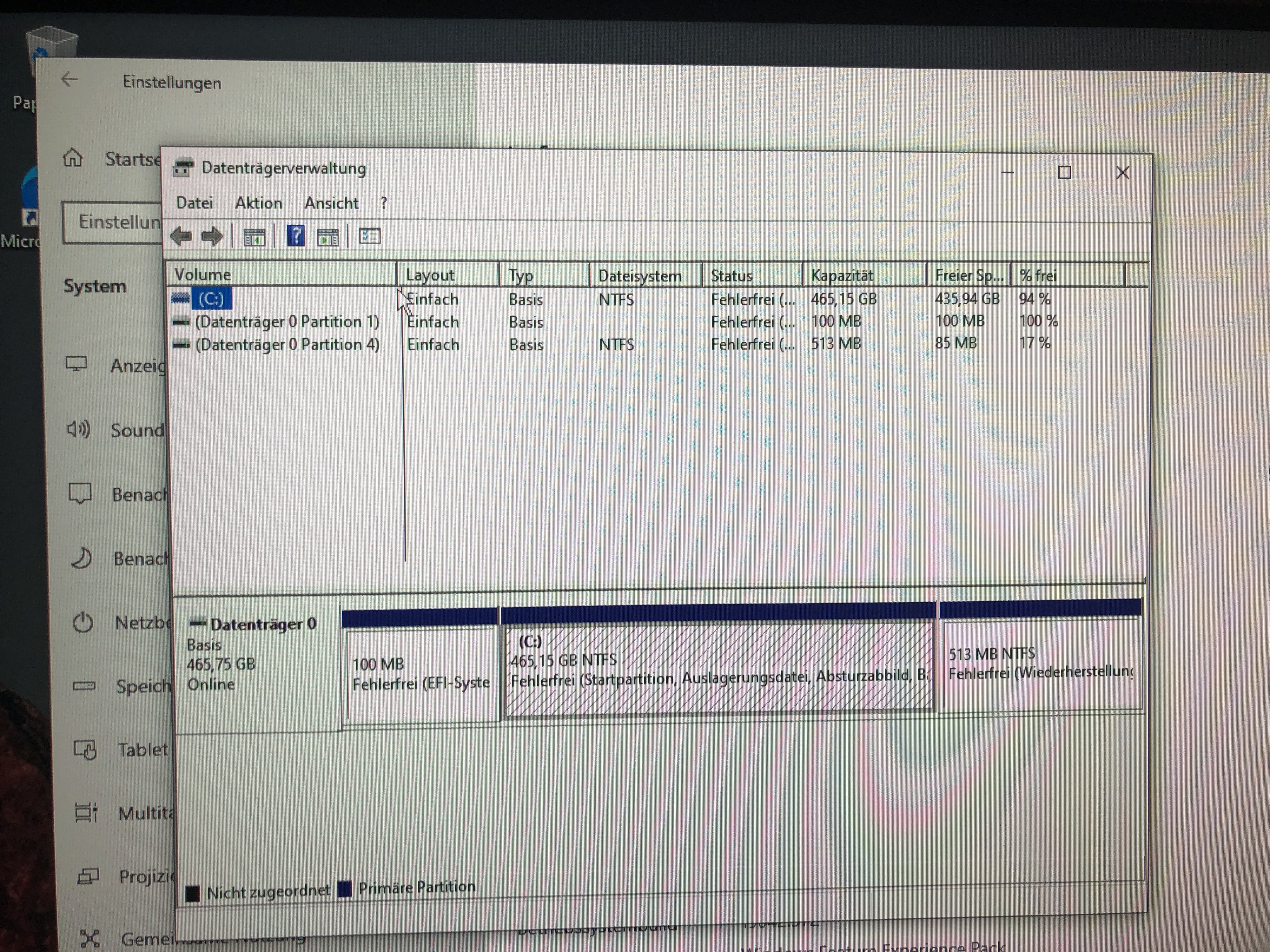Image resolution: width=1270 pixels, height=952 pixels.
Task: Open the Ansicht menu
Action: (x=331, y=203)
